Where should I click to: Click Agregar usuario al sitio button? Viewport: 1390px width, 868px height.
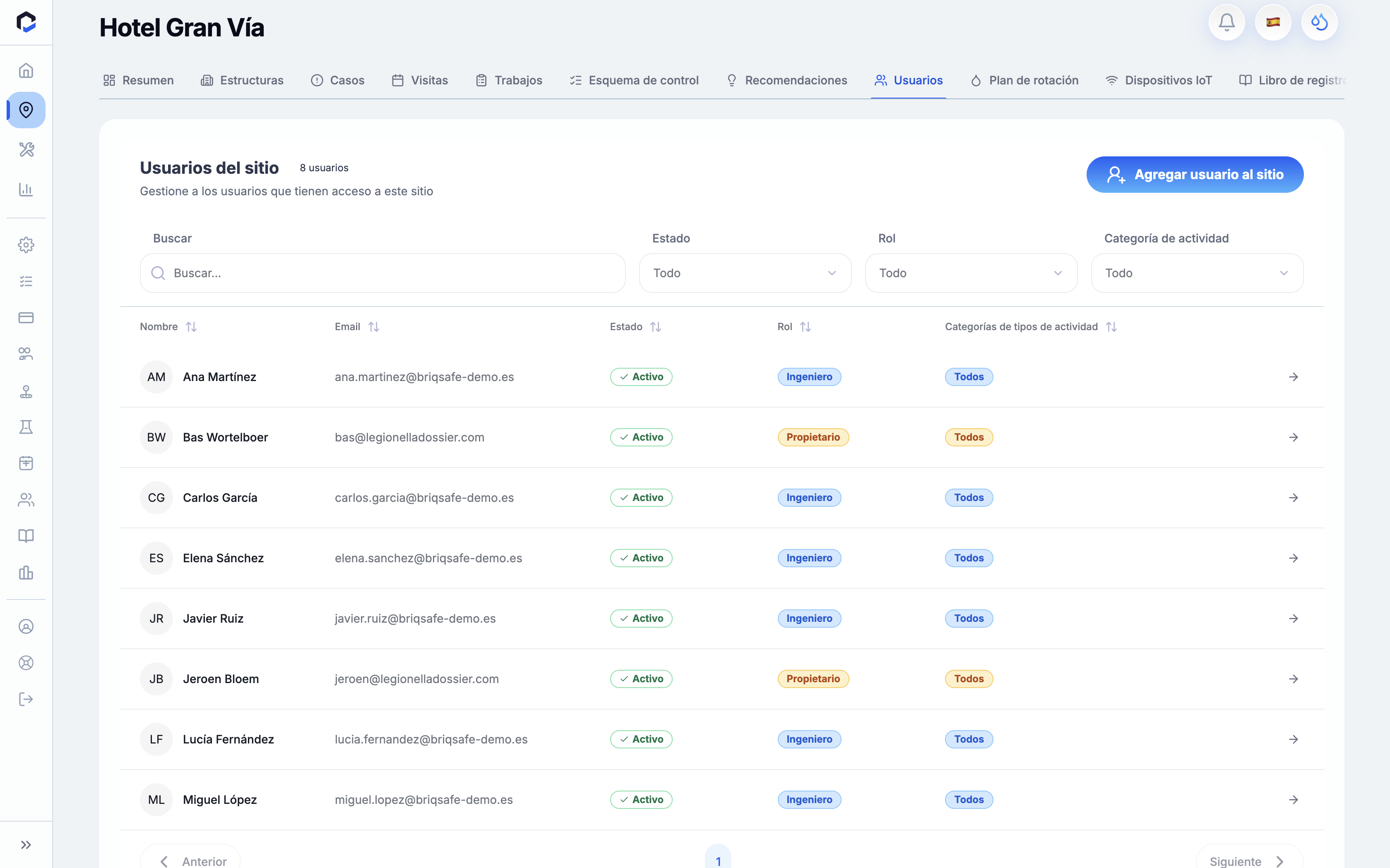pos(1195,175)
